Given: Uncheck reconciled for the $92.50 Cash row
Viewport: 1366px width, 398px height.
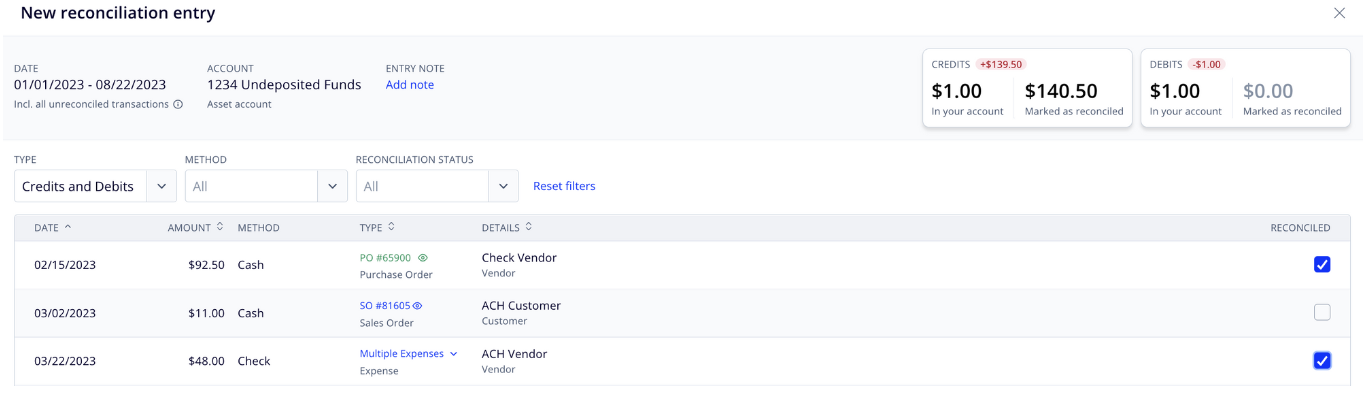Looking at the screenshot, I should click(1322, 265).
